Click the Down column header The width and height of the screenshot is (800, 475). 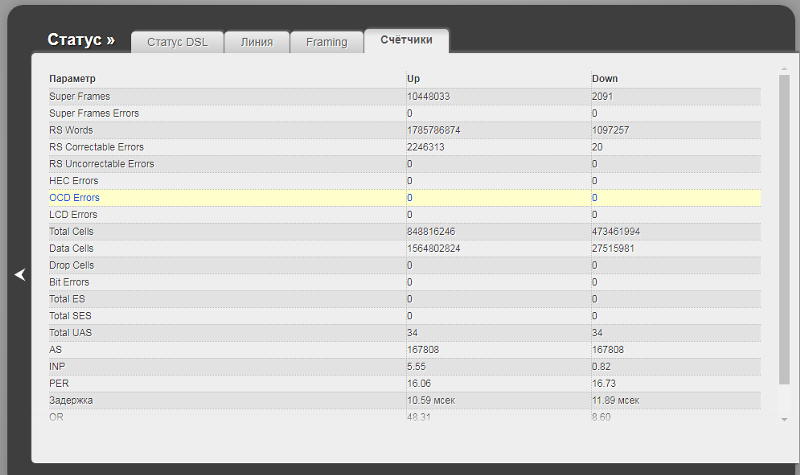click(x=604, y=78)
